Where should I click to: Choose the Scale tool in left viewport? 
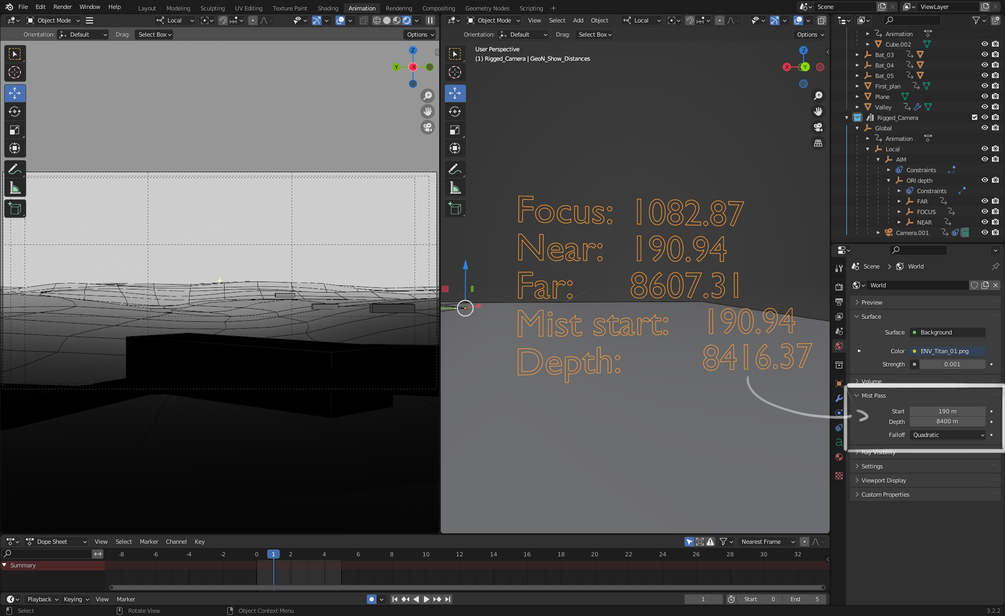[x=14, y=130]
